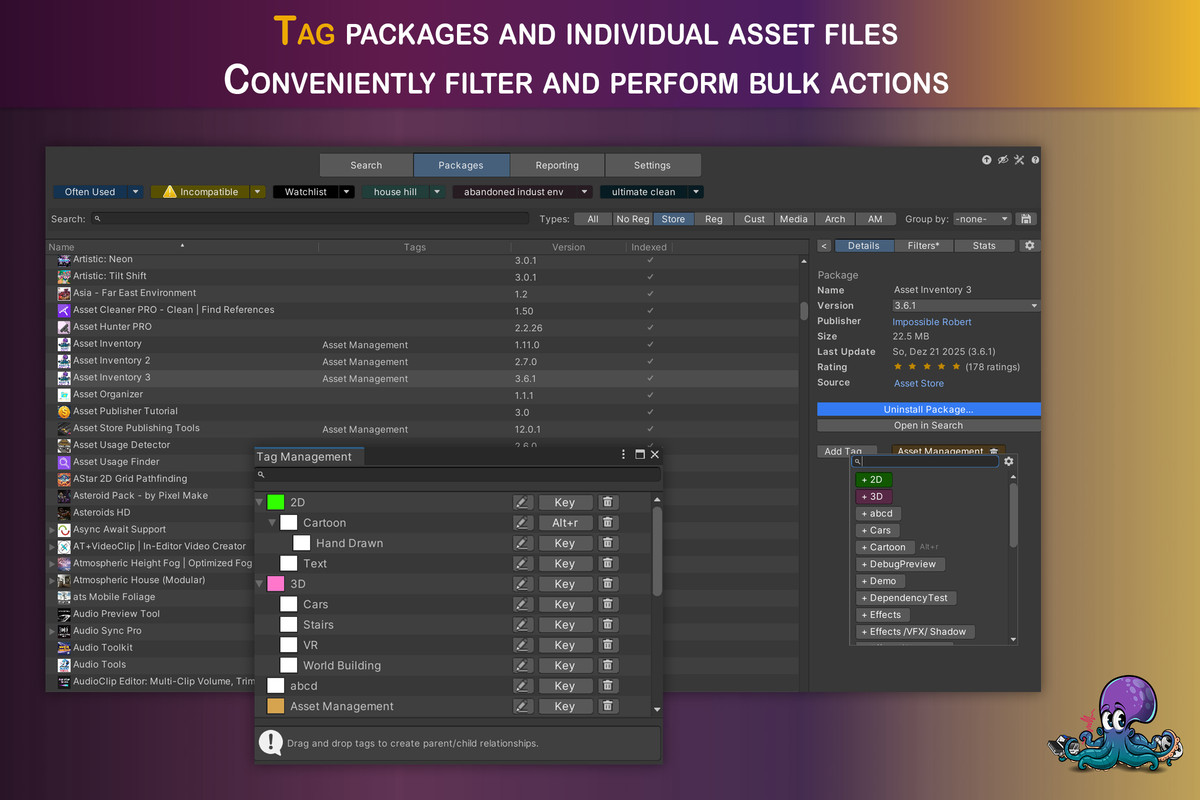Switch to the Filters* tab
Screen dimensions: 1200x800
point(924,245)
